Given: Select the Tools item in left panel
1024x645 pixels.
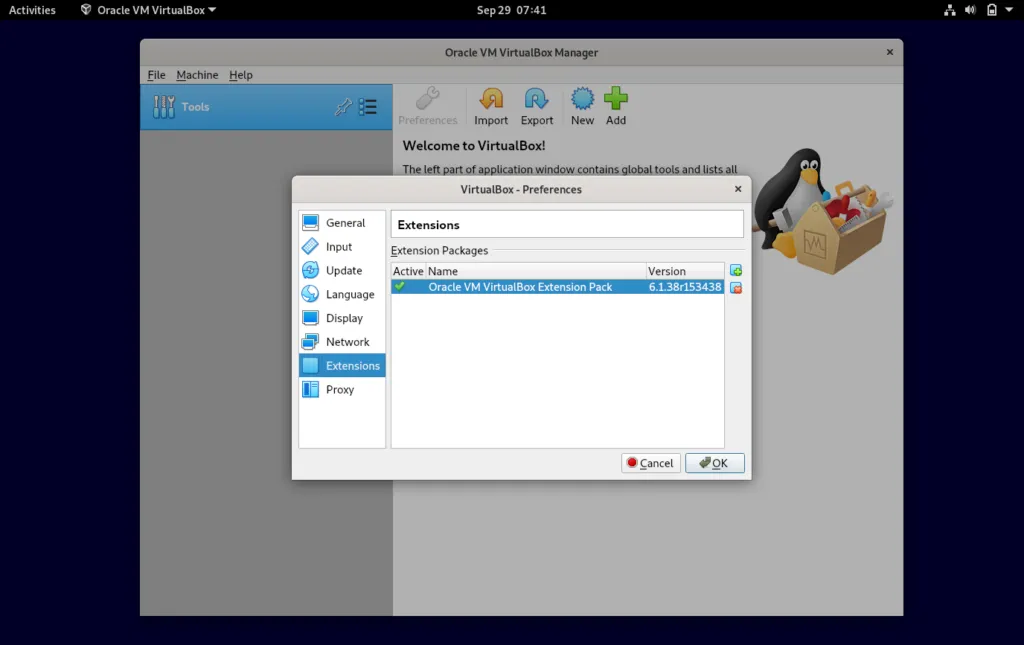Looking at the screenshot, I should pos(266,107).
